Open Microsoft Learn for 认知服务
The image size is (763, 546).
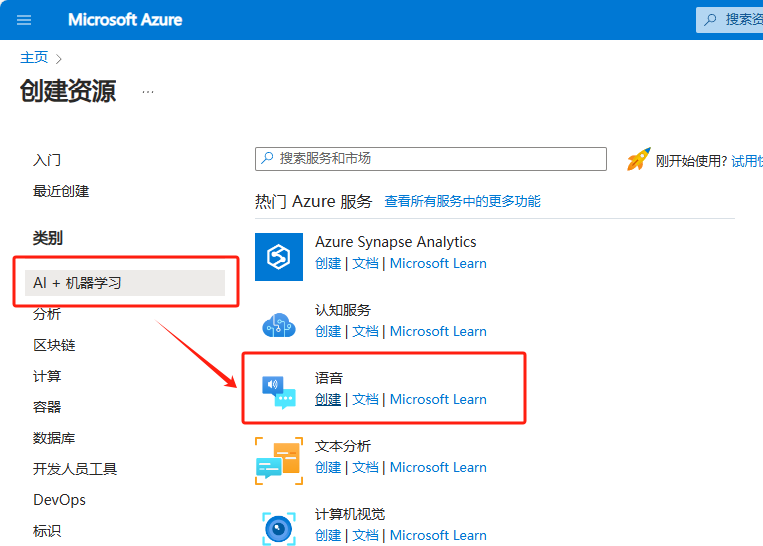438,331
